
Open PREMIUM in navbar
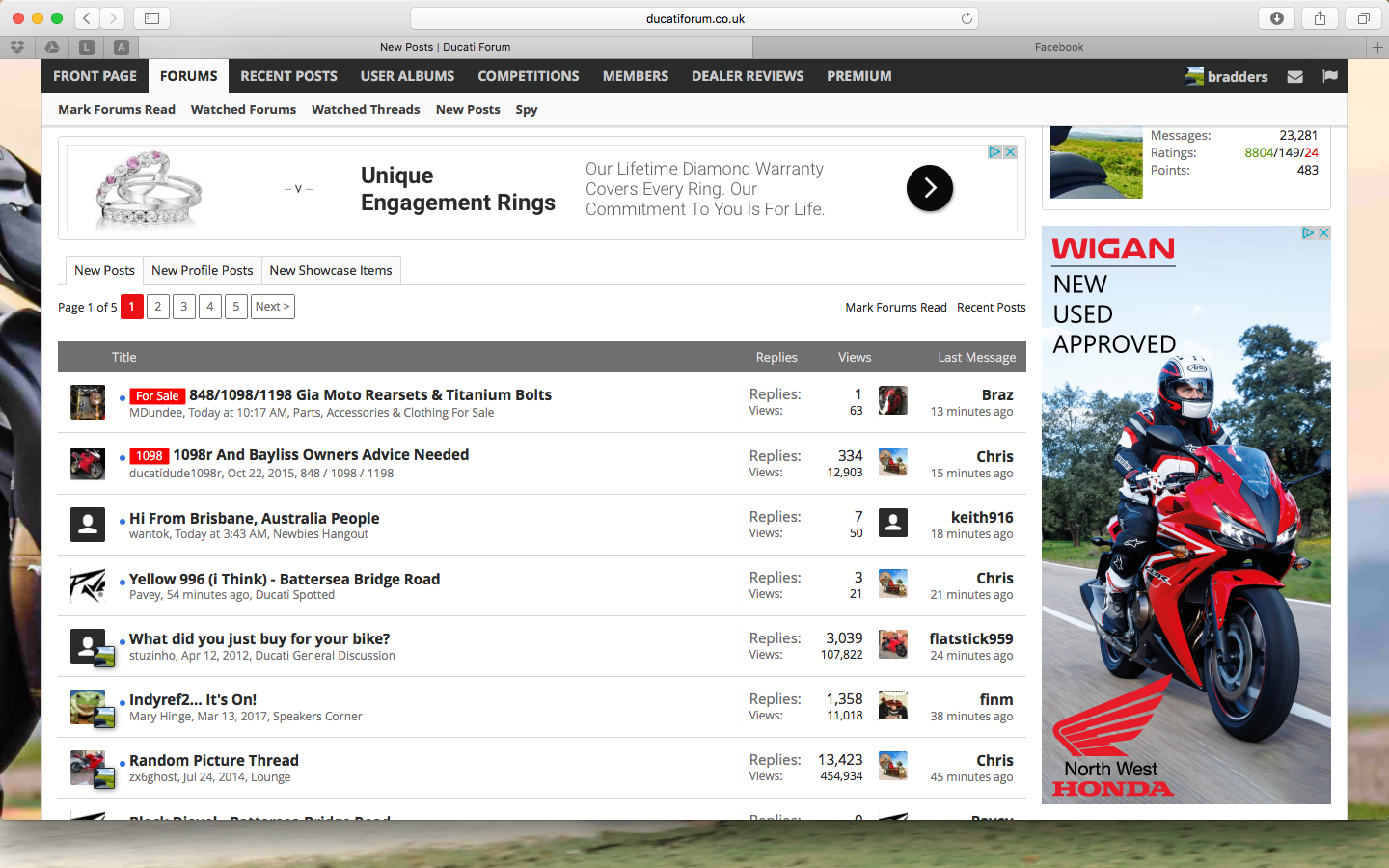859,76
